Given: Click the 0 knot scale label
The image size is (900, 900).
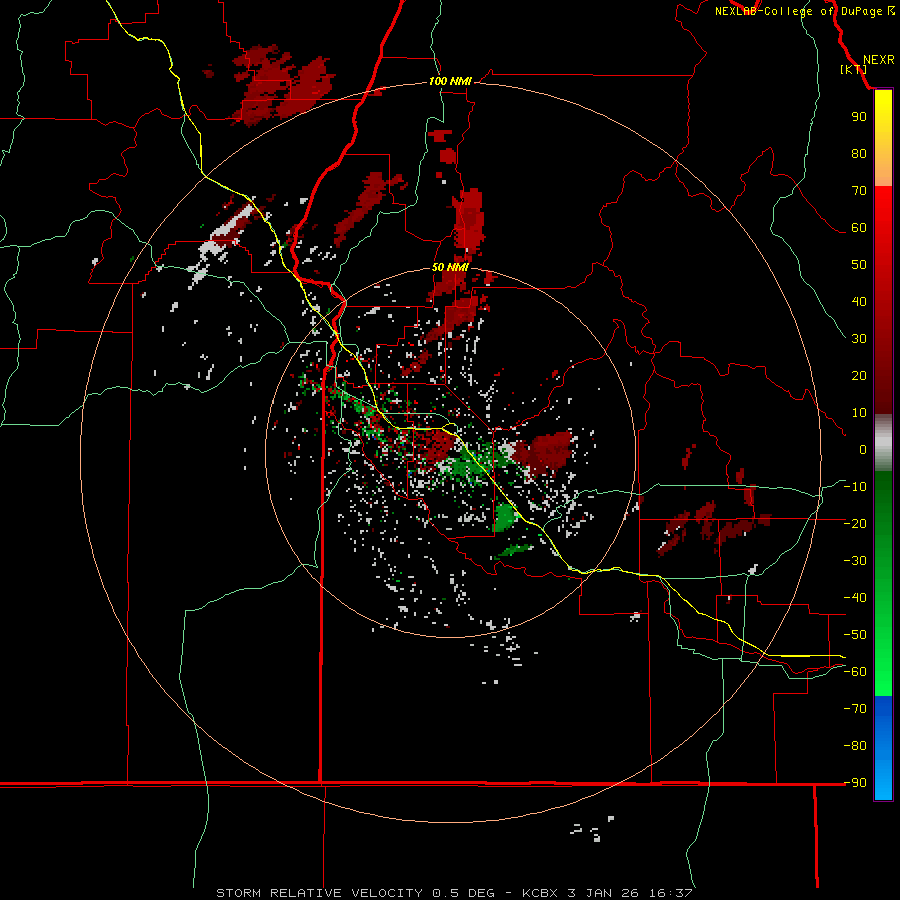Looking at the screenshot, I should coord(863,449).
